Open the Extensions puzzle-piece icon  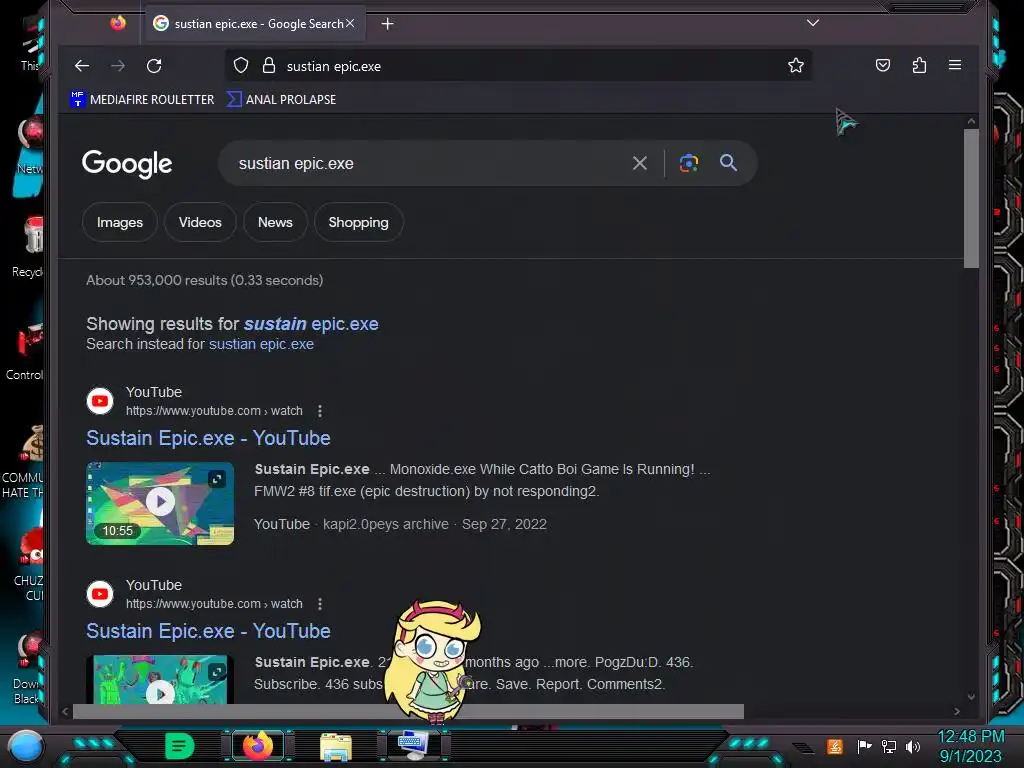[x=920, y=65]
